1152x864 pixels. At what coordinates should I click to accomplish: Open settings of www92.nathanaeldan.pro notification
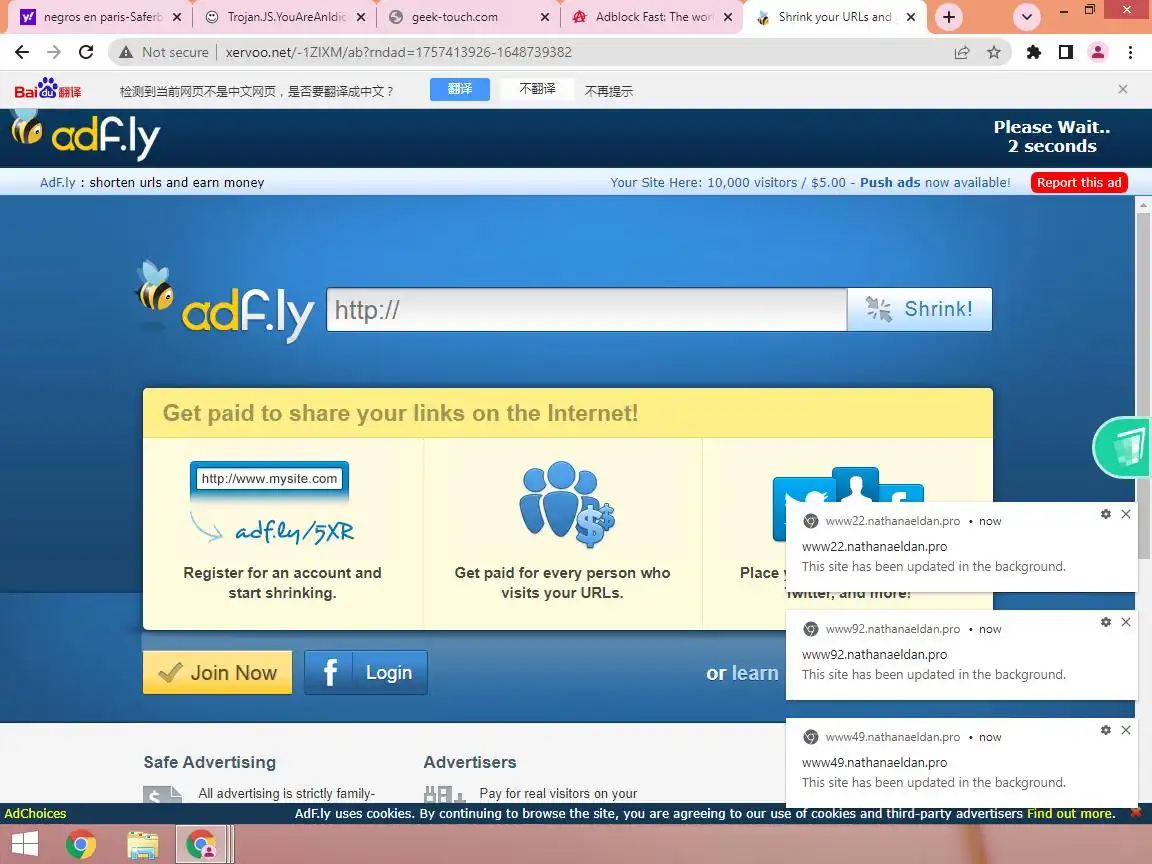[x=1106, y=622]
